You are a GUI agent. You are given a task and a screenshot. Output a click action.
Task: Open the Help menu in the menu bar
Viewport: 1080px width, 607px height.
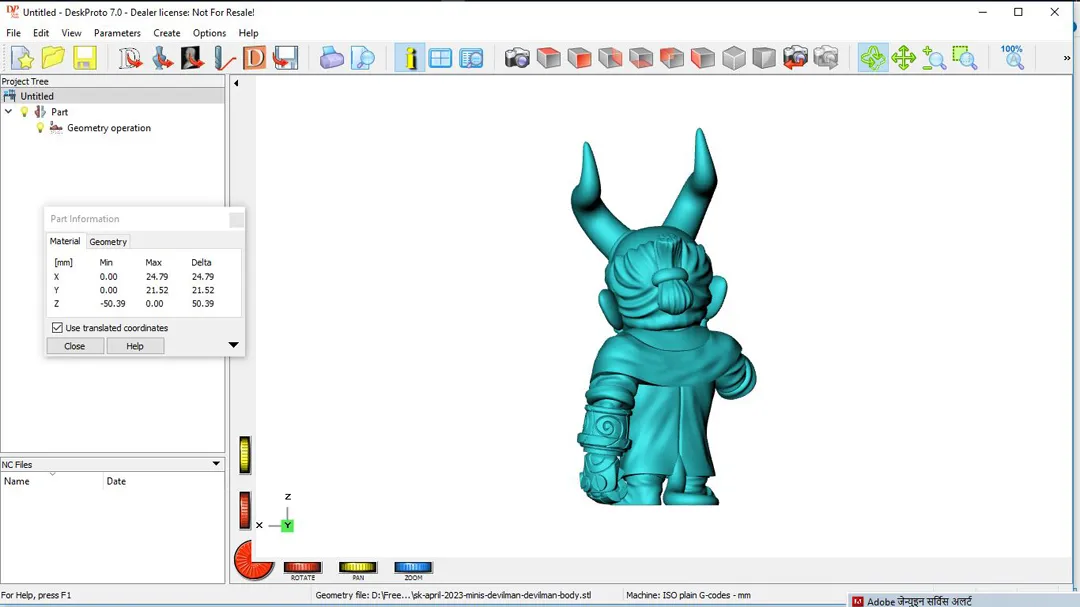click(x=248, y=33)
